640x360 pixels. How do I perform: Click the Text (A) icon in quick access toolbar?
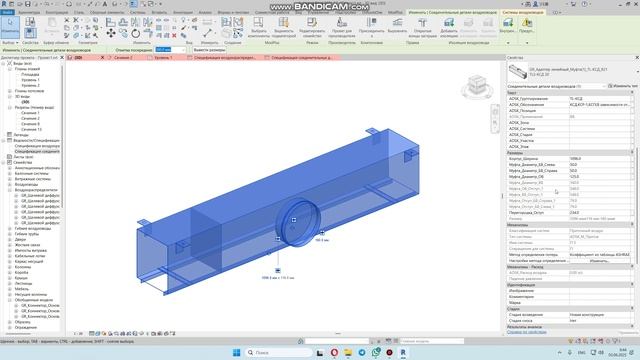point(105,4)
